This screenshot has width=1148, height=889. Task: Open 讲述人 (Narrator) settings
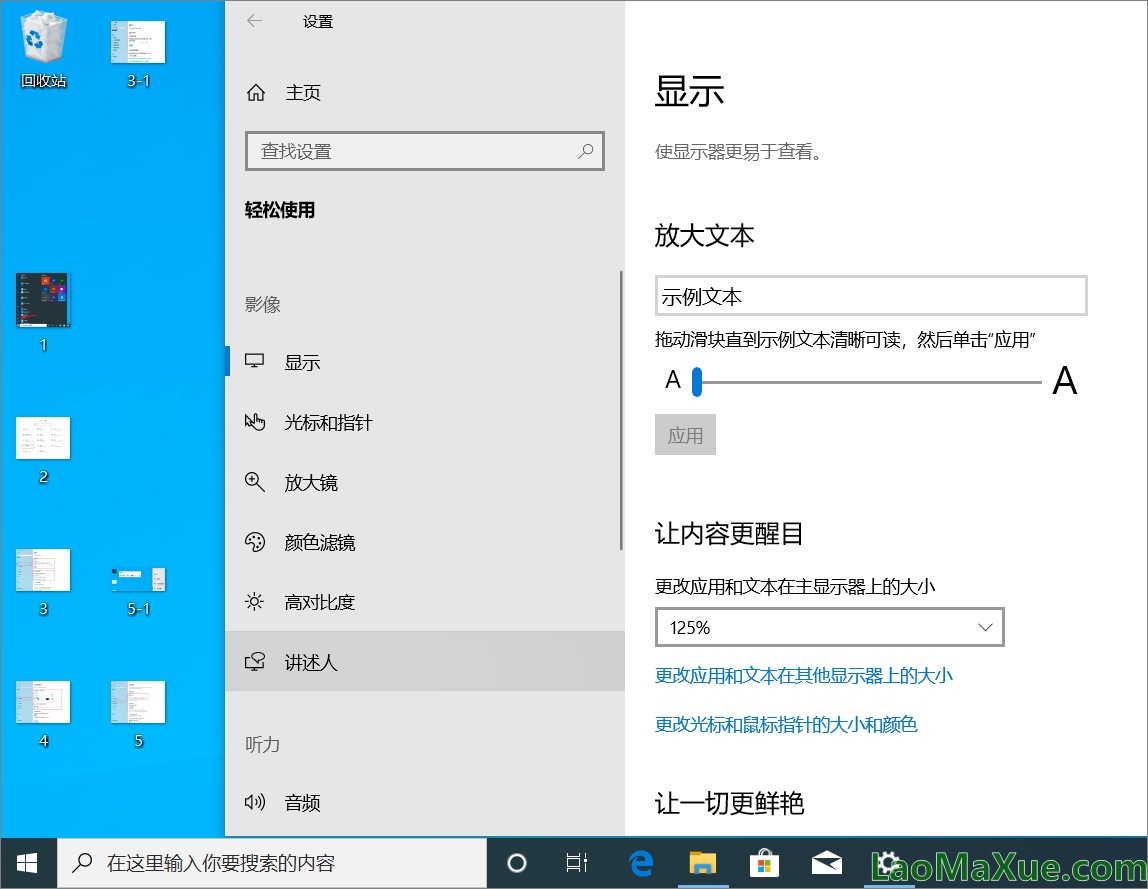310,661
